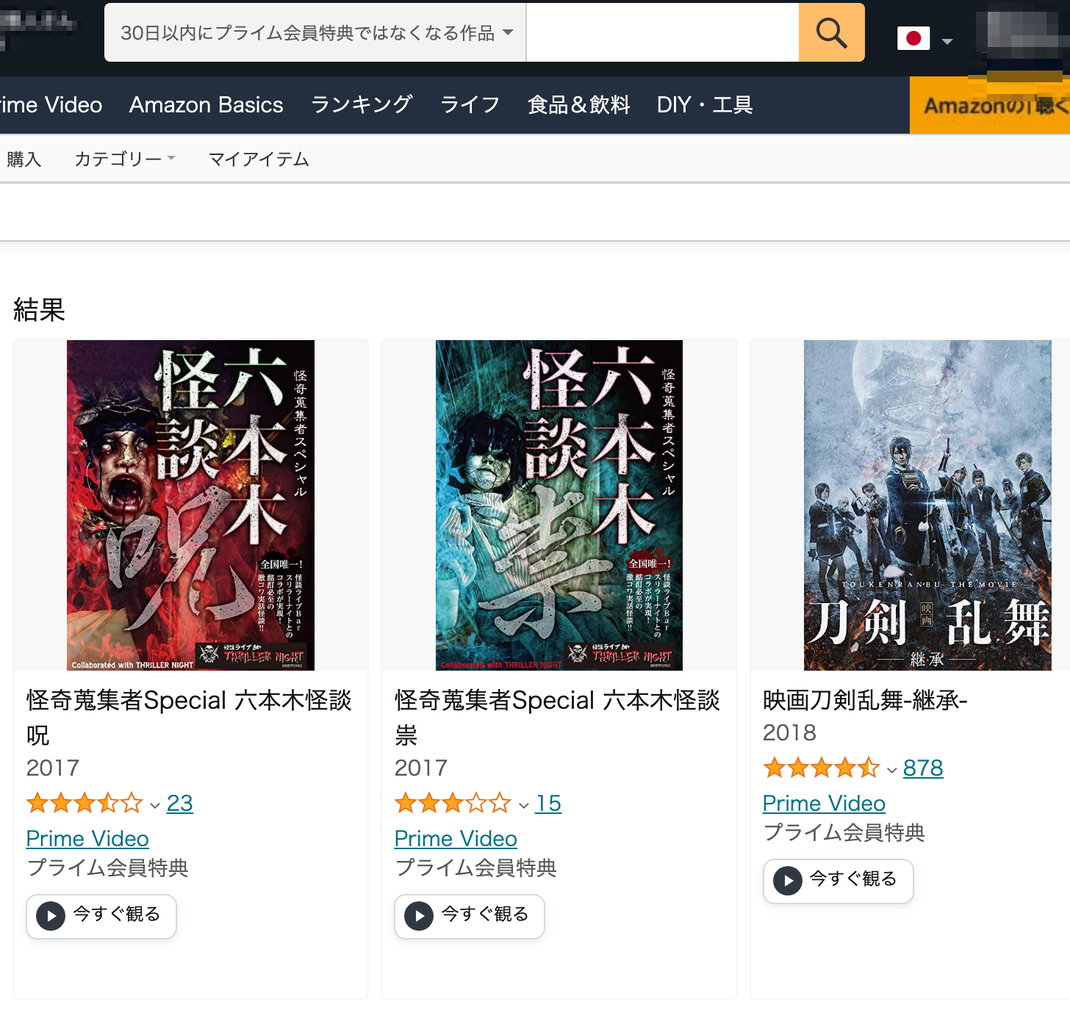Open title 怪奇蒐集者Special 六本木怪談 祟
Viewport: 1070px width, 1024px height.
pos(558,717)
